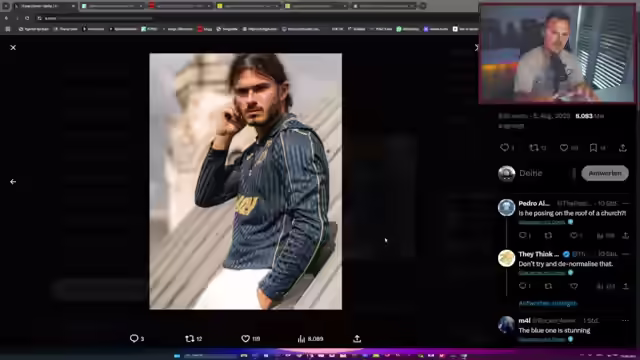Open m4l profile avatar
The height and width of the screenshot is (360, 640).
[507, 325]
